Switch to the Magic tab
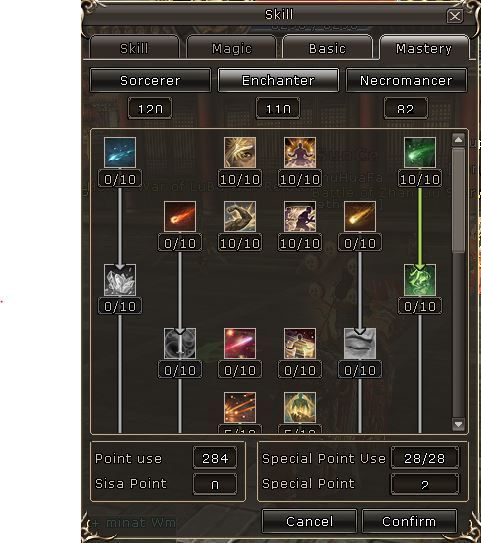The image size is (481, 543). [x=231, y=48]
